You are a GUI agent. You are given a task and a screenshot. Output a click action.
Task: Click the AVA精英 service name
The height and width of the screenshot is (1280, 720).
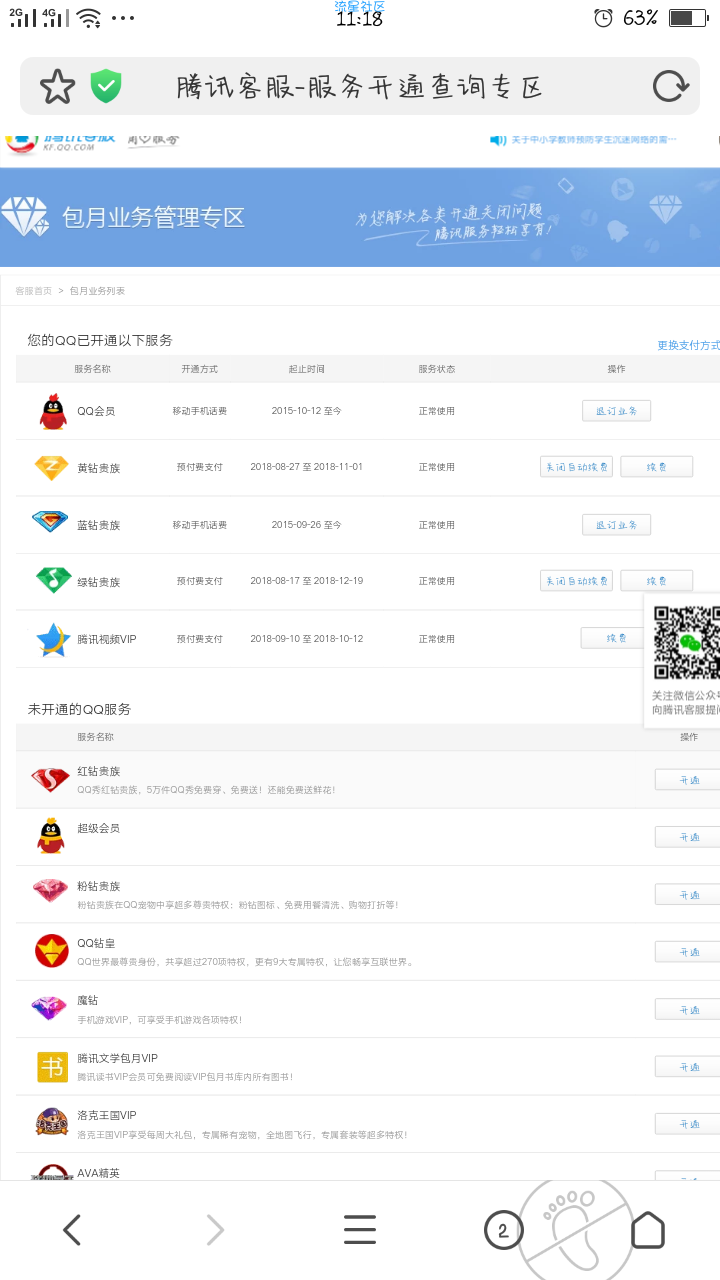click(99, 1172)
